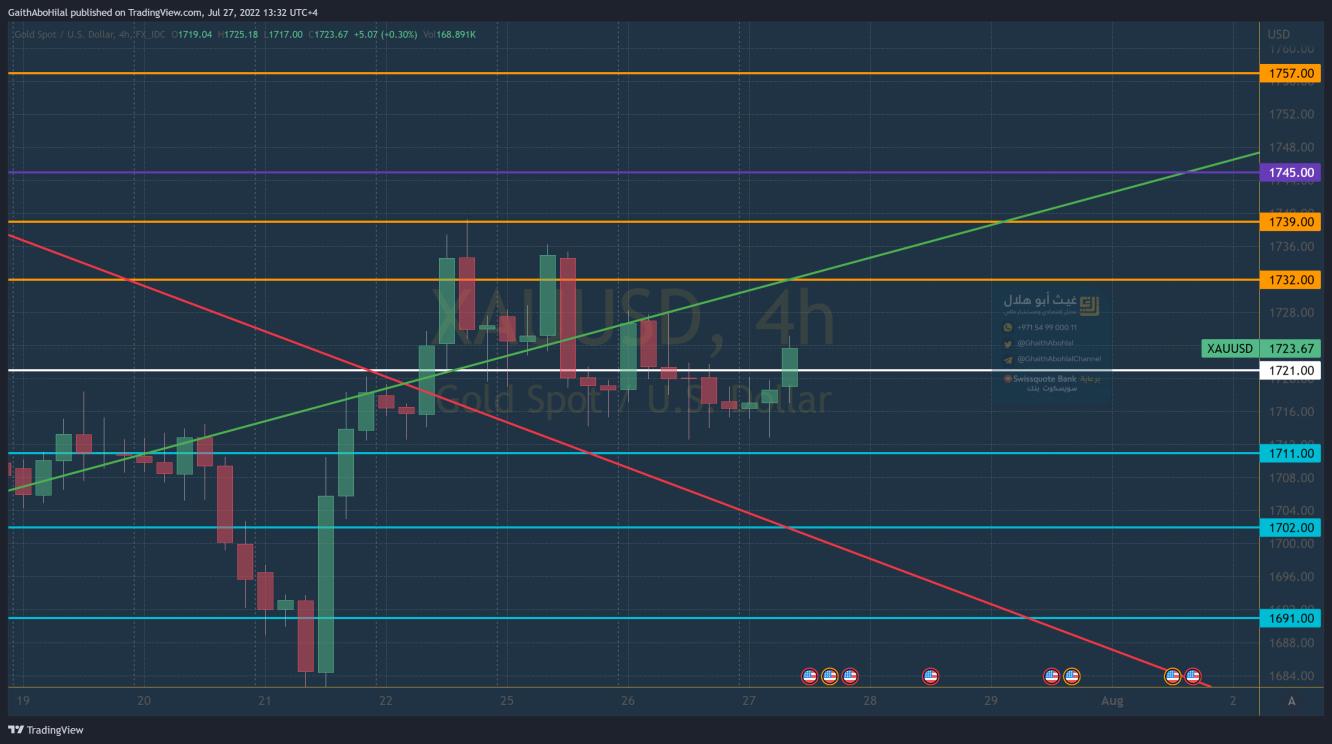Click the orange-ringed event flag between 29 and Aug
This screenshot has width=1332, height=744.
point(1071,677)
